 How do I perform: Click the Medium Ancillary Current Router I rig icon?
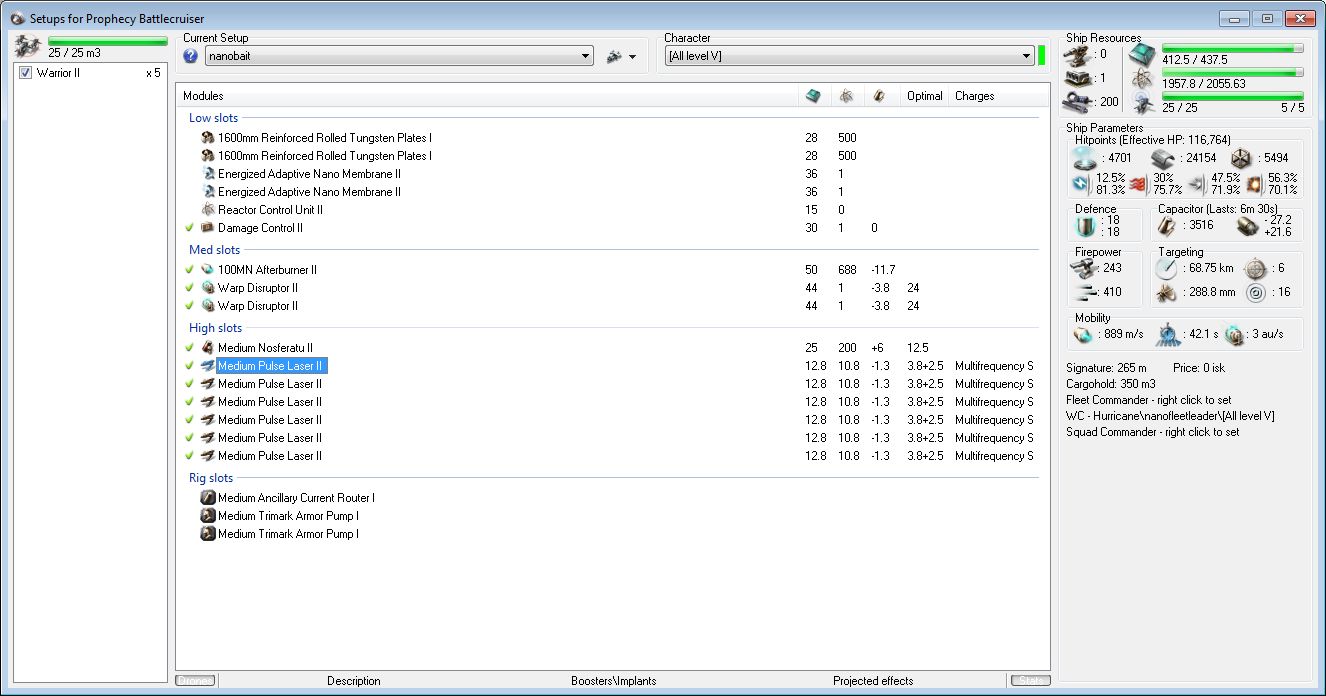point(208,498)
